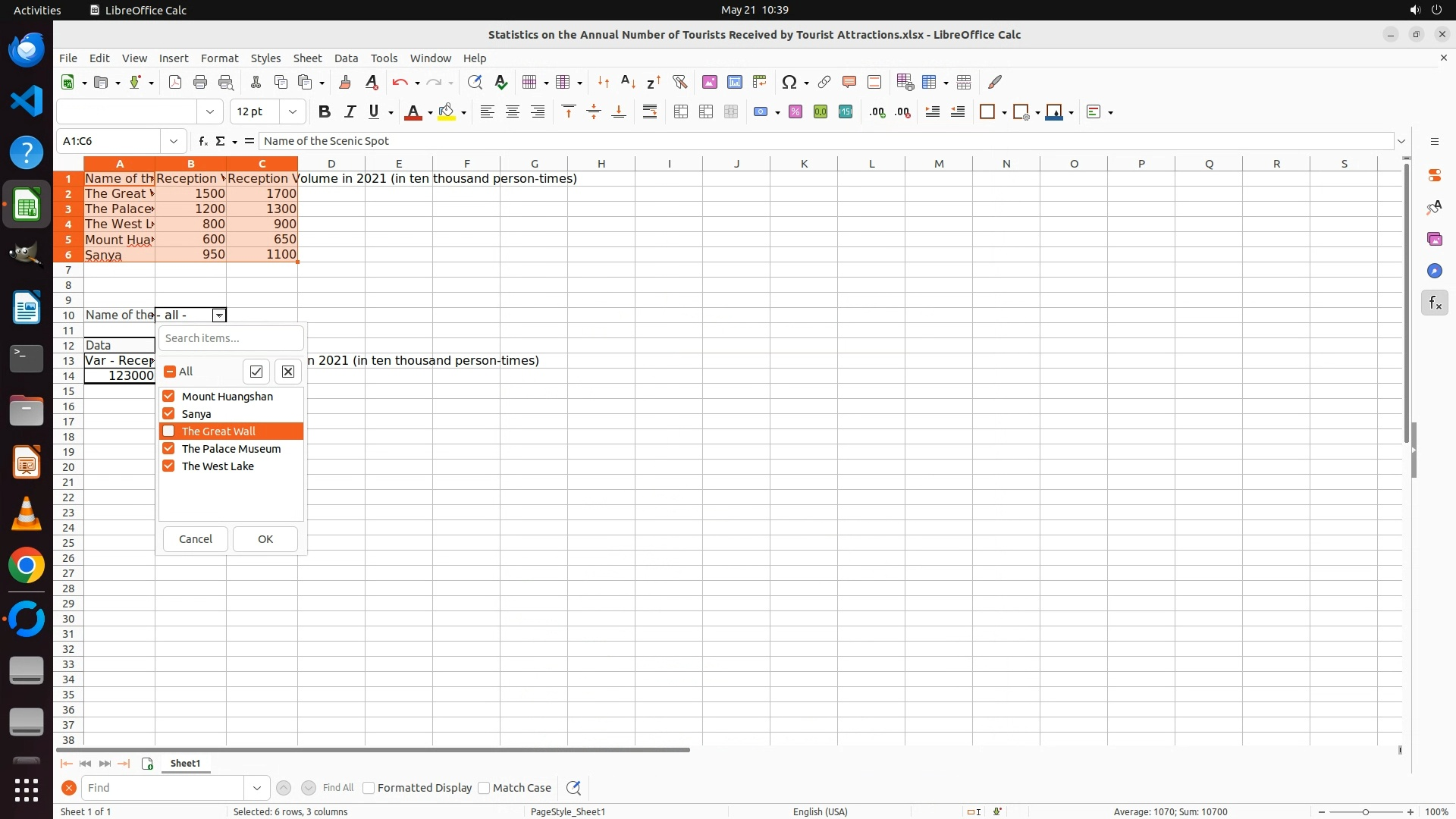The image size is (1456, 819).
Task: Uncheck the Sanya filter item
Action: point(169,414)
